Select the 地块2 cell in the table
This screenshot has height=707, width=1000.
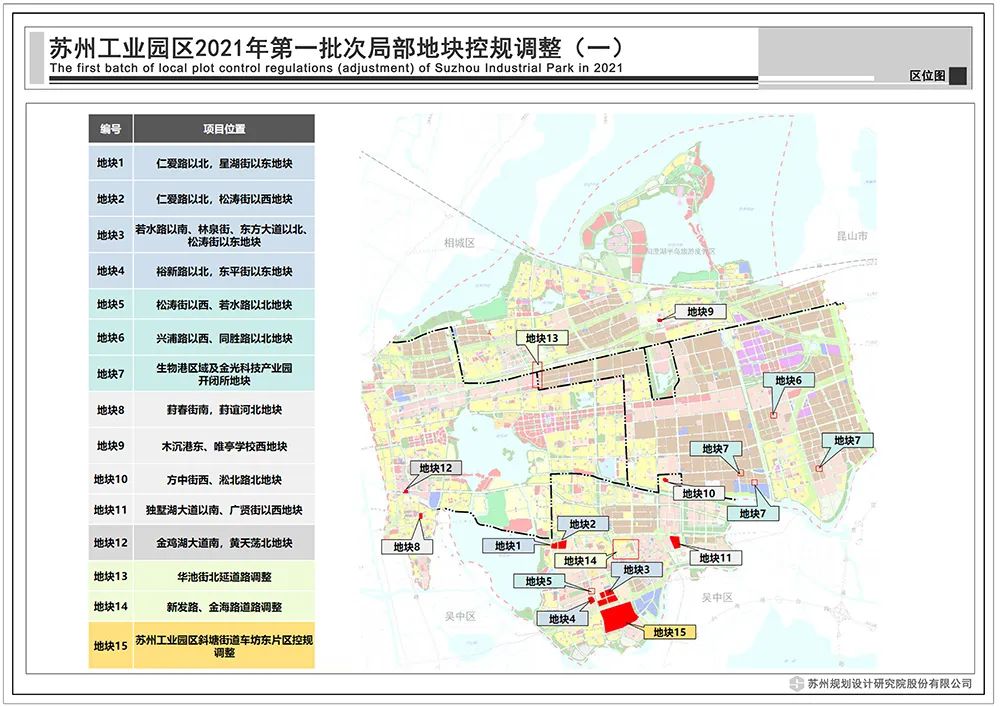tap(110, 199)
